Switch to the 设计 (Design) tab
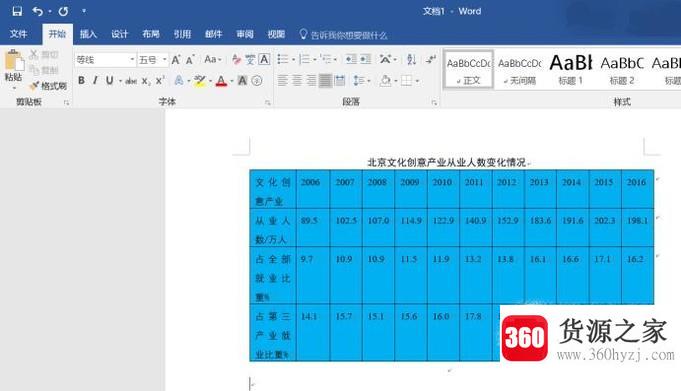 (x=120, y=34)
